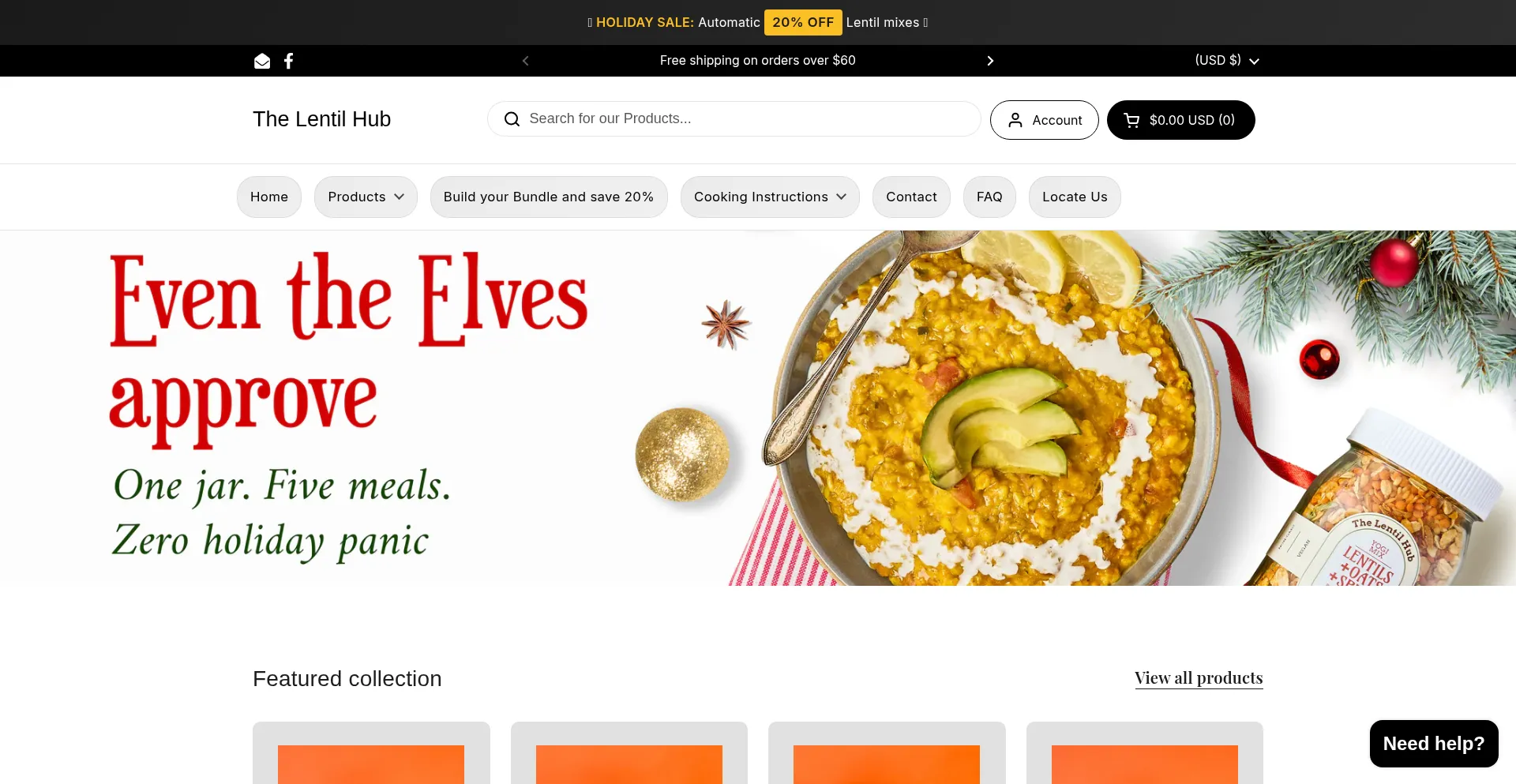
Task: Click the Even the Elves approve banner
Action: [758, 408]
